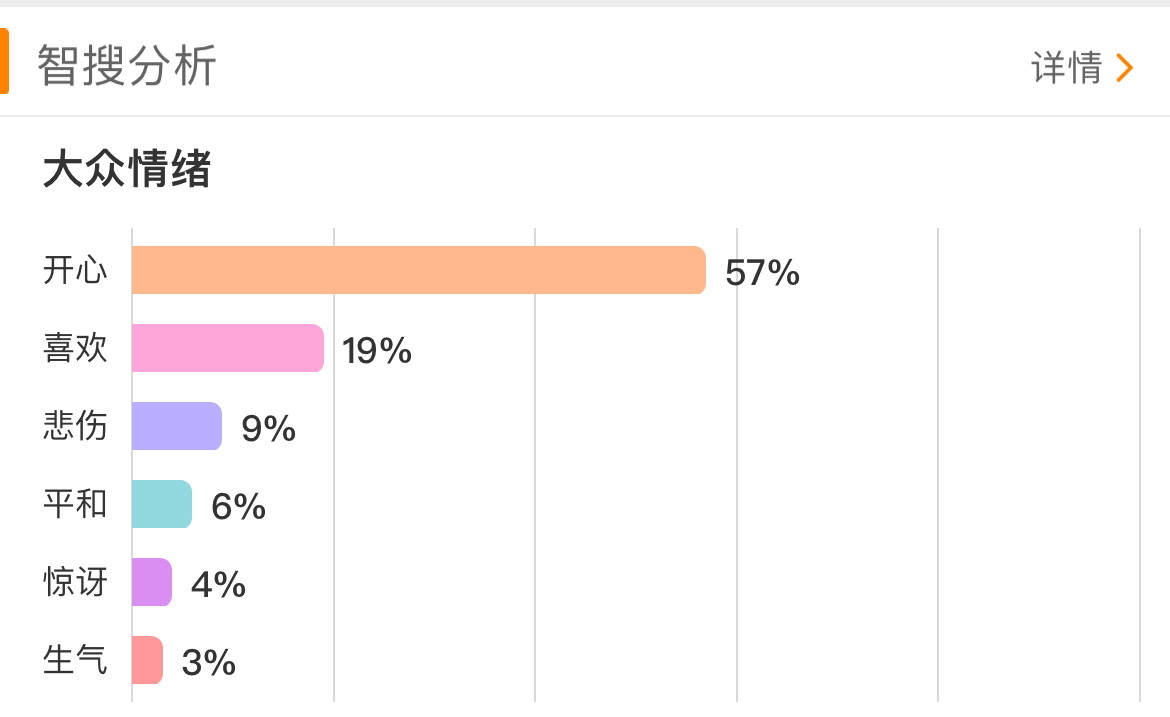This screenshot has width=1170, height=717.
Task: Select the 喜欢 emotion label
Action: click(x=75, y=348)
